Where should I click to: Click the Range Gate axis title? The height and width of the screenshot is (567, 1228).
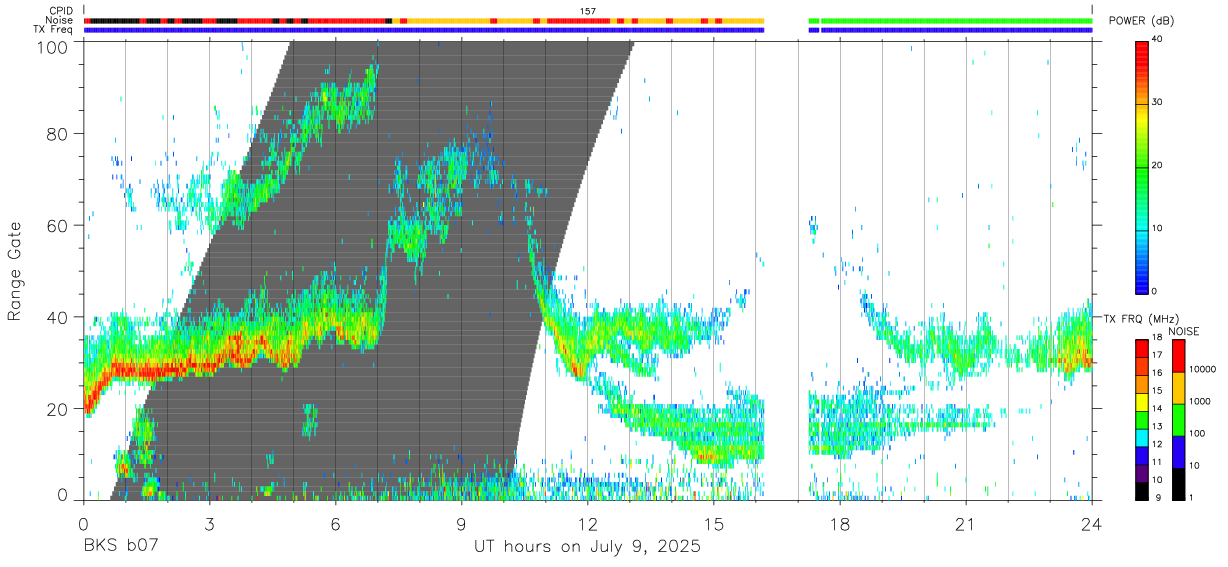(x=15, y=271)
